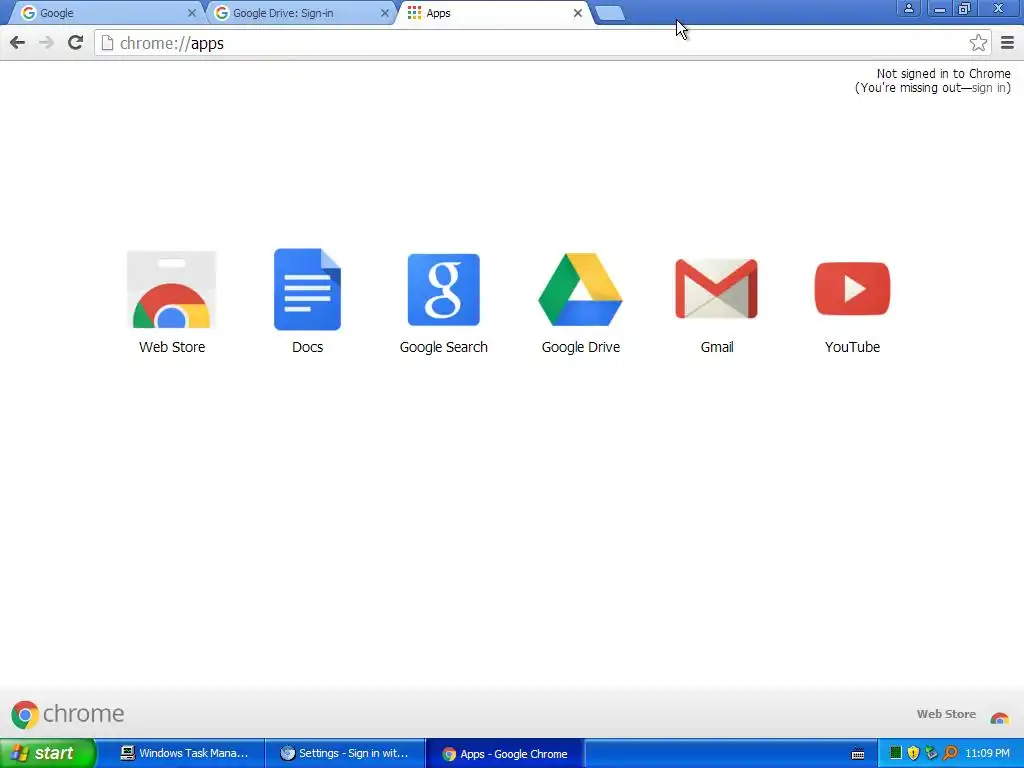
Task: Click the Chrome user profile icon
Action: click(x=908, y=8)
